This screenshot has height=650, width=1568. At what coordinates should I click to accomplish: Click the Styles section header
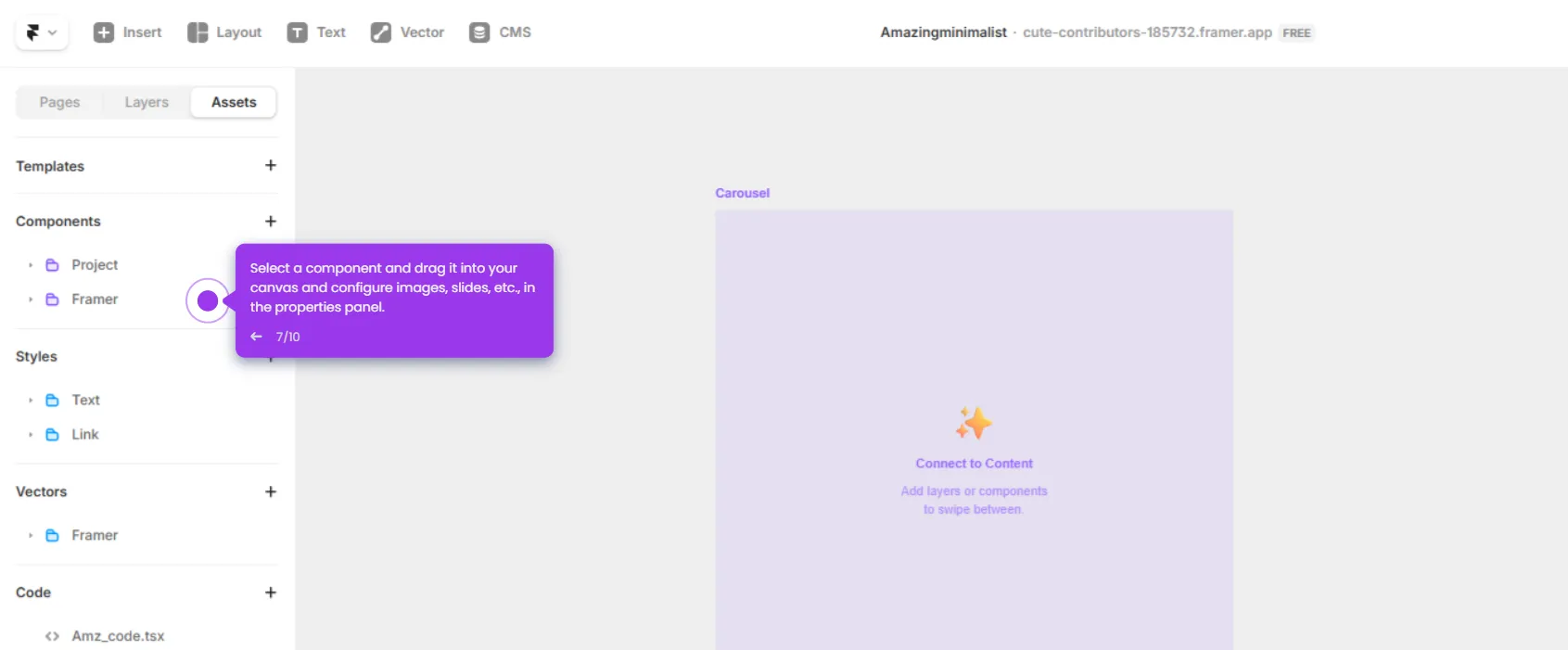point(36,357)
